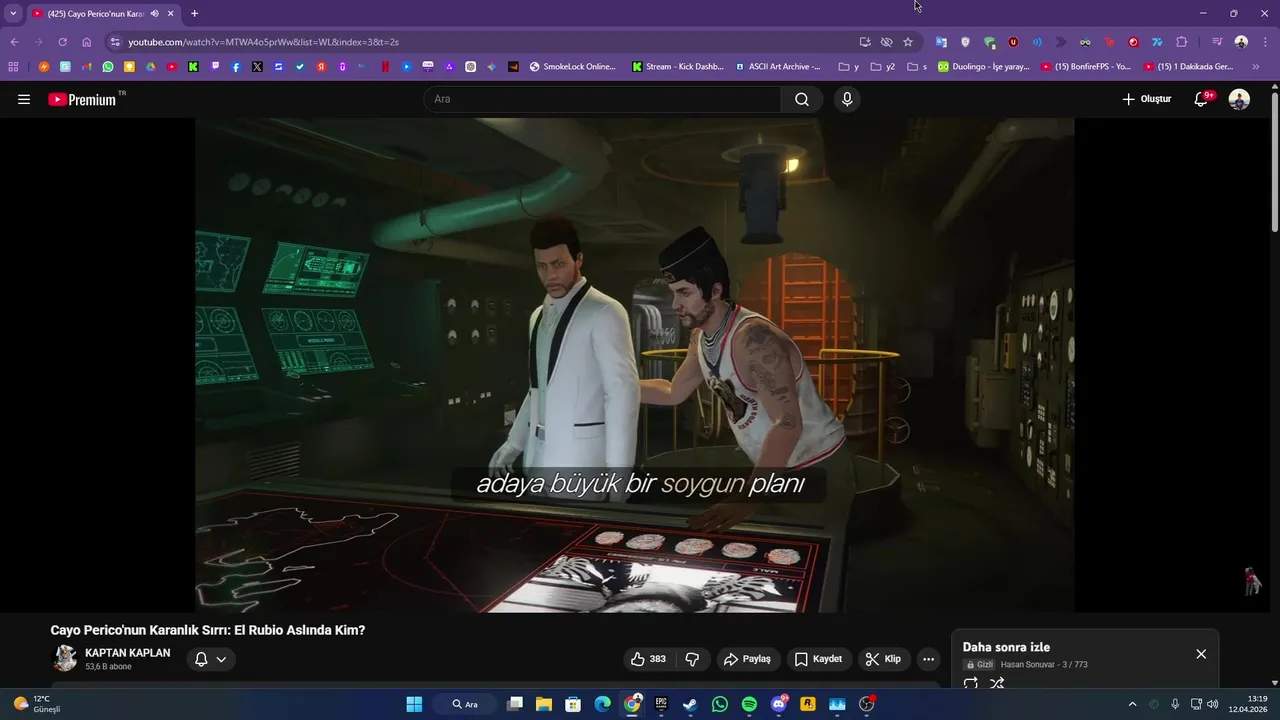Toggle playlist shuffle button
Viewport: 1280px width, 720px height.
click(997, 684)
